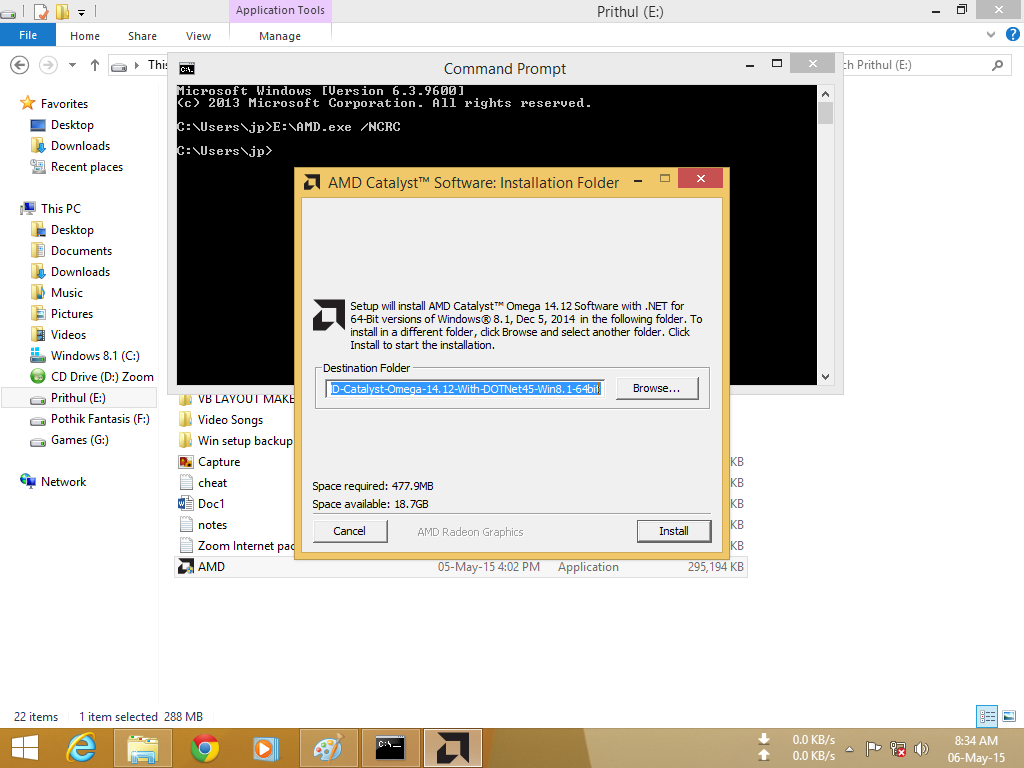The image size is (1024, 768).
Task: Click the search magnifier in Explorer
Action: click(997, 65)
